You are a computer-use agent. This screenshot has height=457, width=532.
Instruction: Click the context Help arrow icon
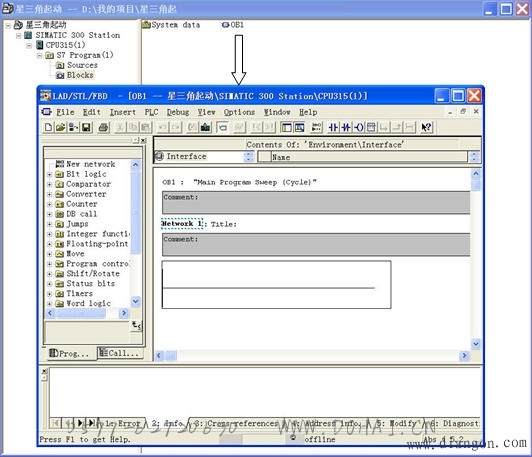click(x=426, y=127)
